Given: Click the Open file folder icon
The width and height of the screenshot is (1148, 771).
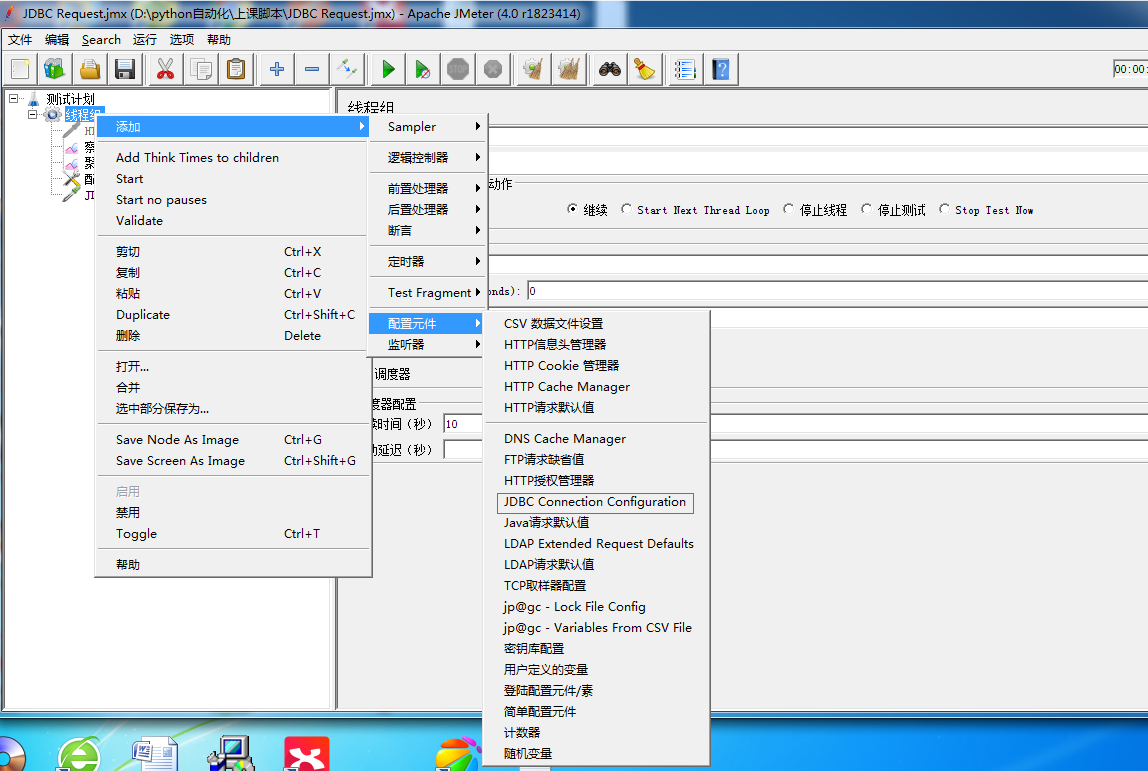Looking at the screenshot, I should coord(90,70).
